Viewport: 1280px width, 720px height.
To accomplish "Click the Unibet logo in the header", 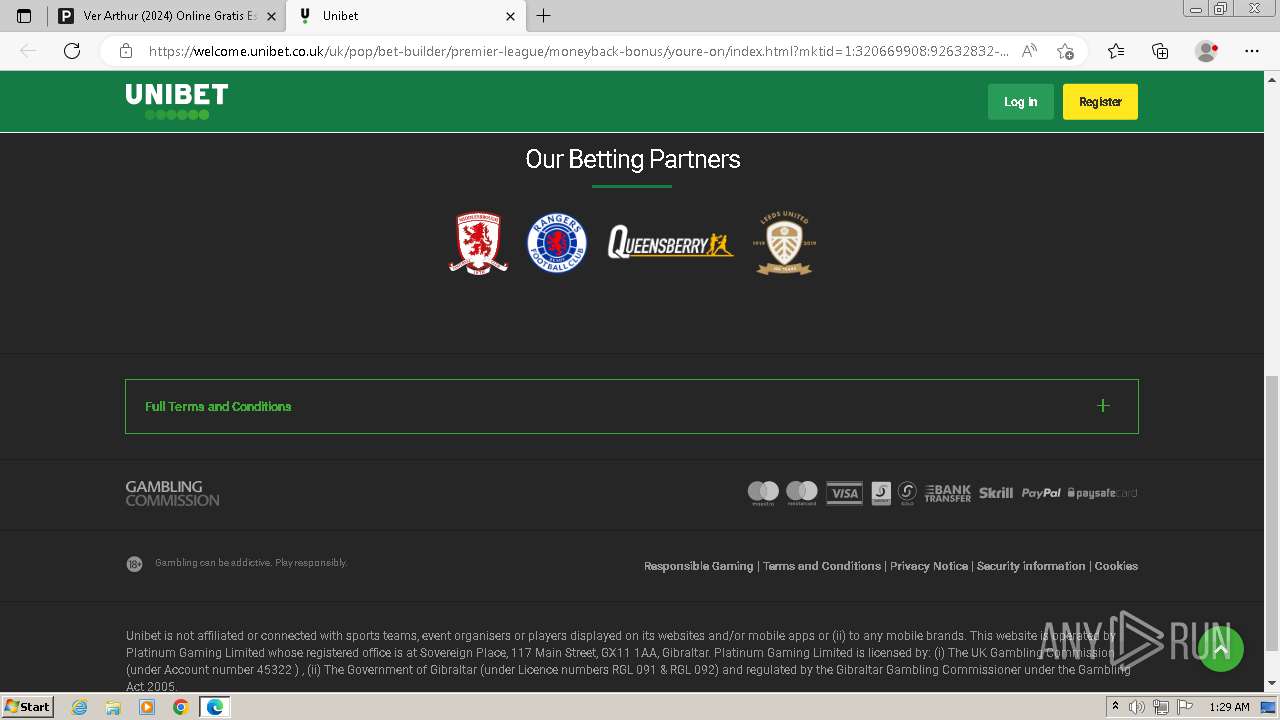I will pyautogui.click(x=177, y=101).
